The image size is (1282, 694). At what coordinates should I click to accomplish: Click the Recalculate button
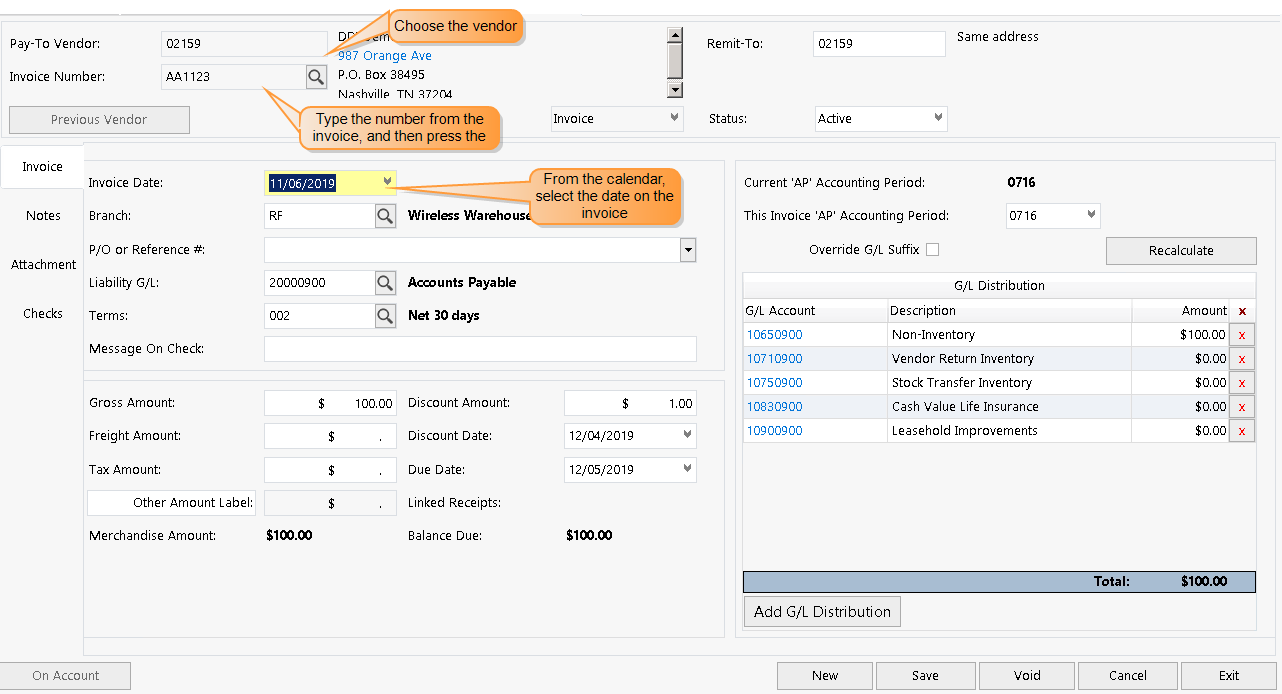point(1180,250)
